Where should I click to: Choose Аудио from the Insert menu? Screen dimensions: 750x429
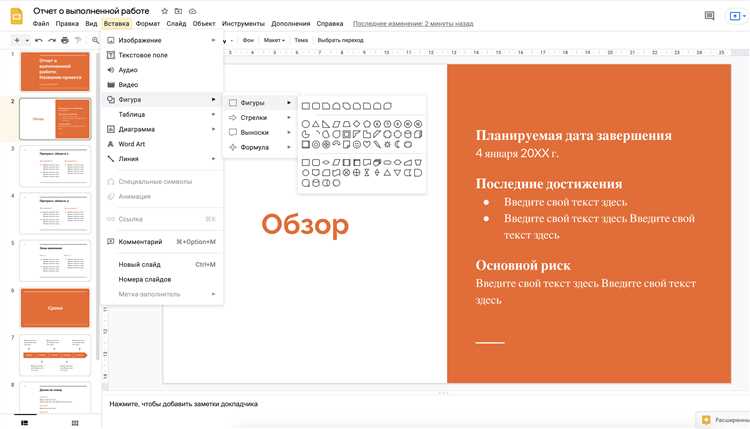coord(162,70)
